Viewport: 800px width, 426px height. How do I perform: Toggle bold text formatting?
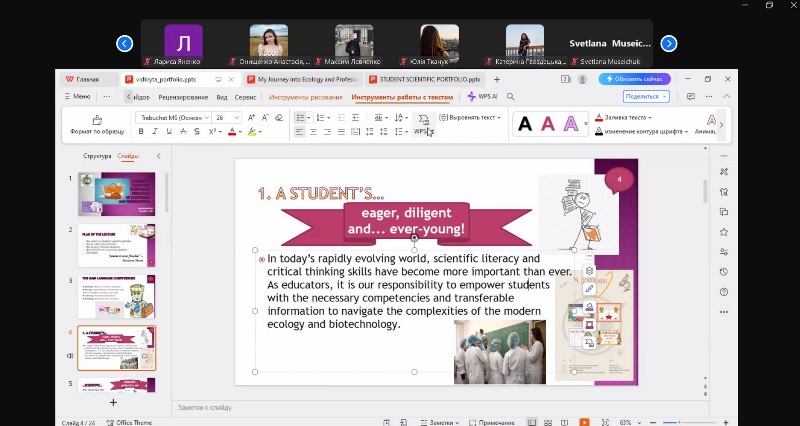139,132
